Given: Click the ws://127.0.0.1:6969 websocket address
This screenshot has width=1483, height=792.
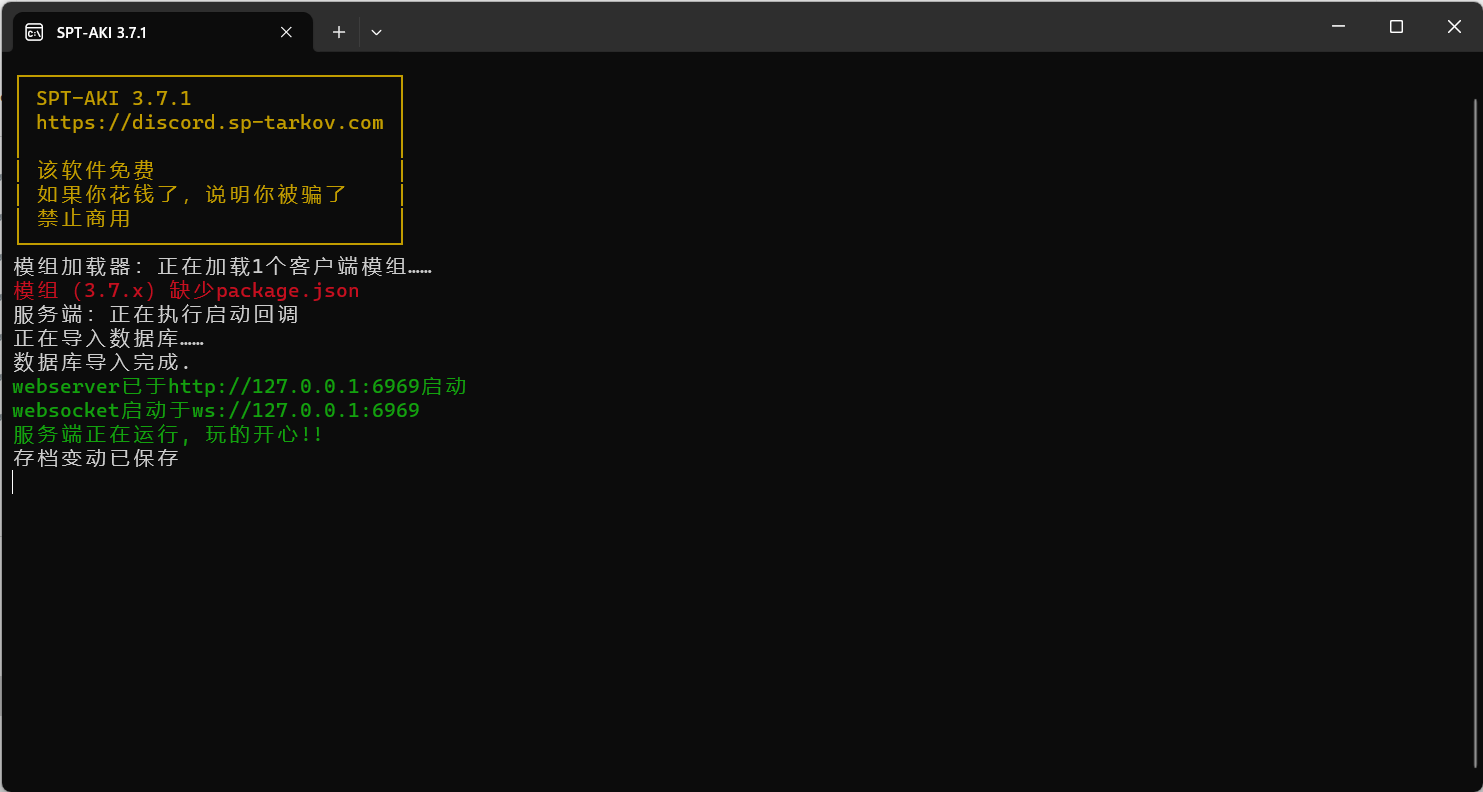Looking at the screenshot, I should pyautogui.click(x=305, y=411).
